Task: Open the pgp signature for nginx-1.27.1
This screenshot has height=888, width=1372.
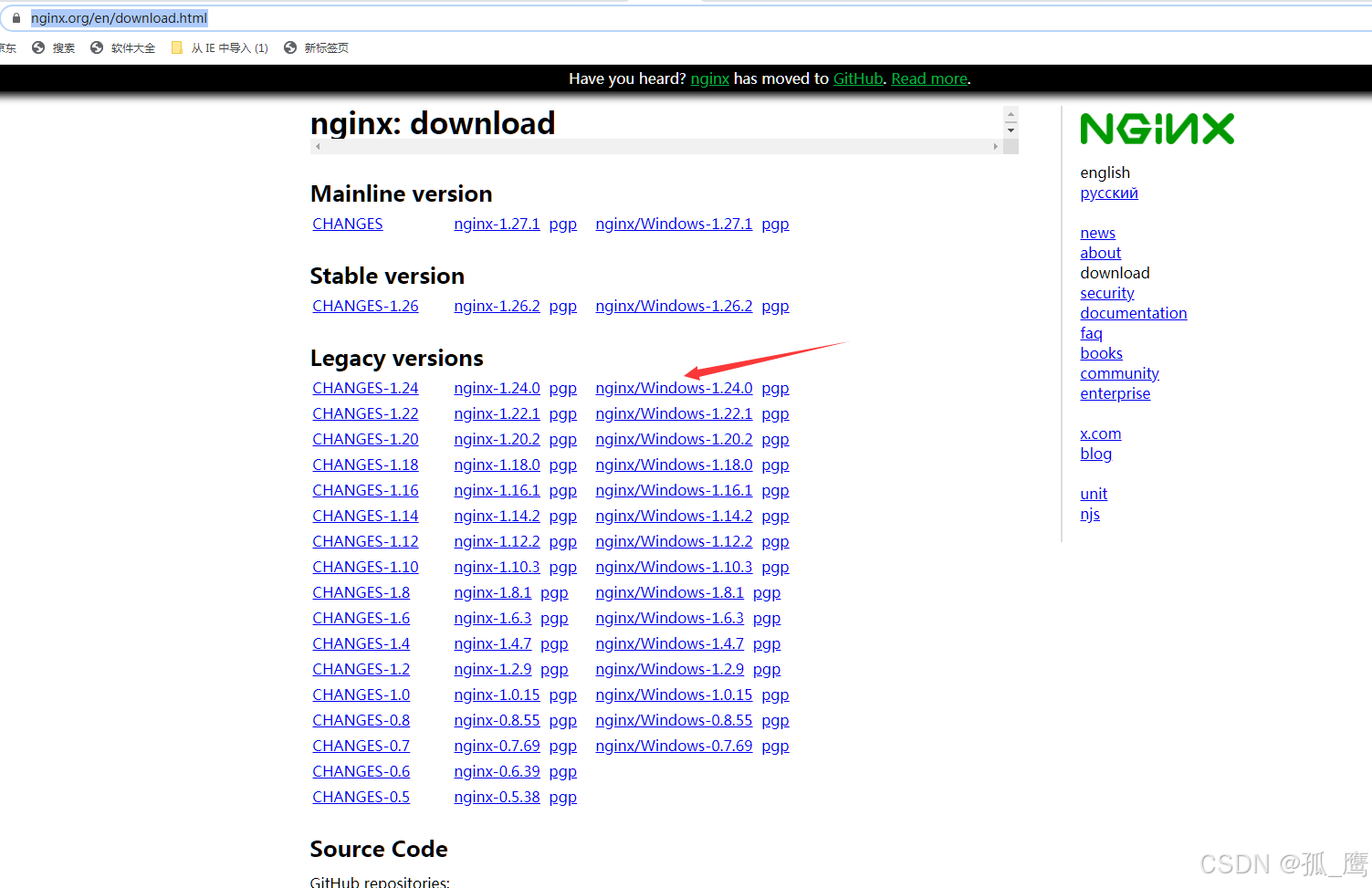Action: tap(562, 224)
